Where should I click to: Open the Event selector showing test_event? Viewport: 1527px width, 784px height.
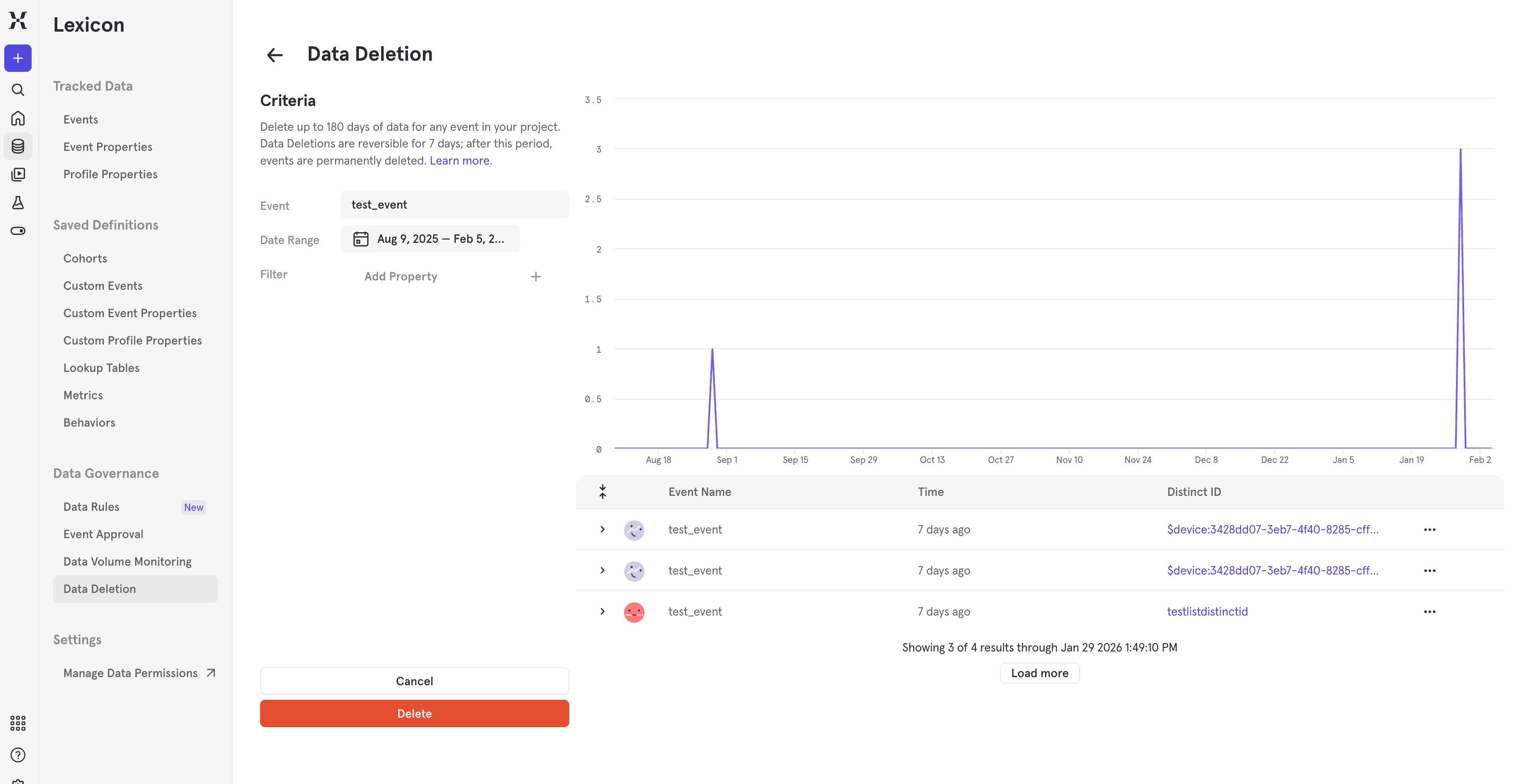click(x=454, y=204)
